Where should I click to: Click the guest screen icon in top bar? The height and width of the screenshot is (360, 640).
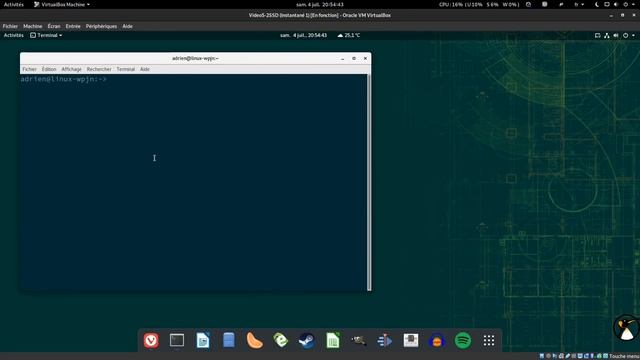[597, 36]
